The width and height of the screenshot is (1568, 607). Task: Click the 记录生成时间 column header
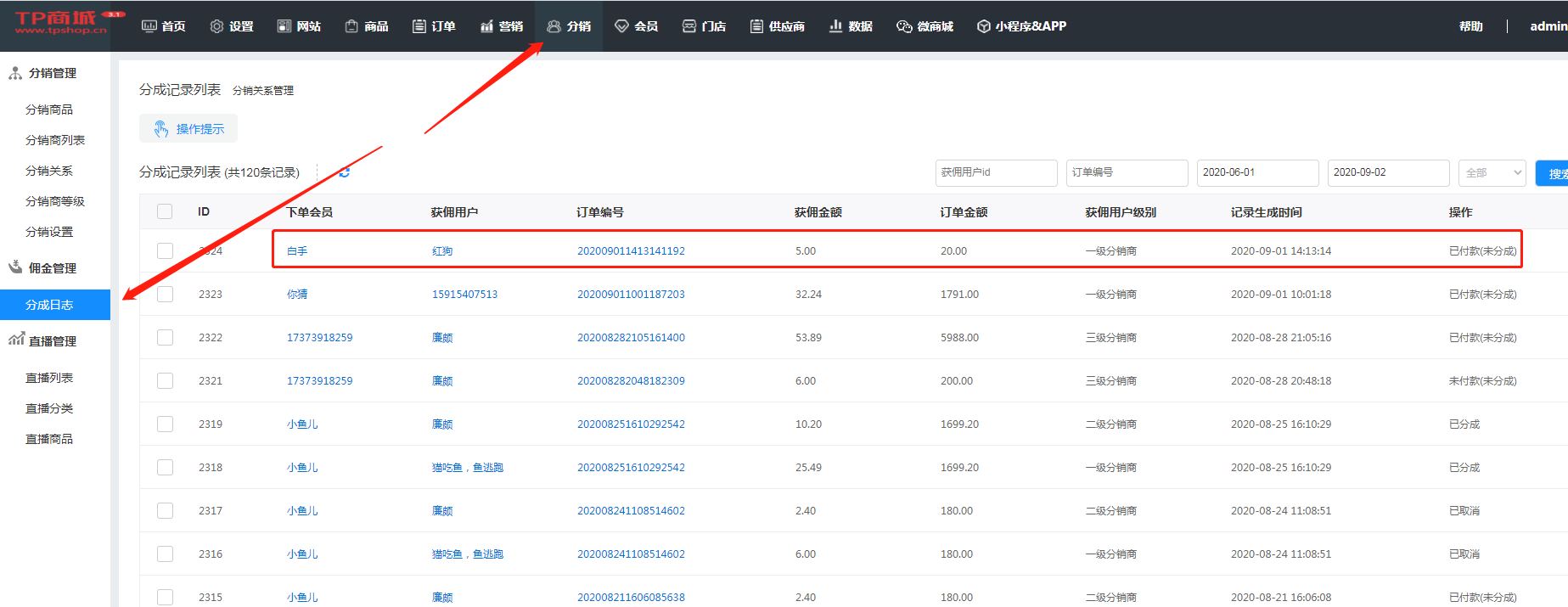[1266, 212]
